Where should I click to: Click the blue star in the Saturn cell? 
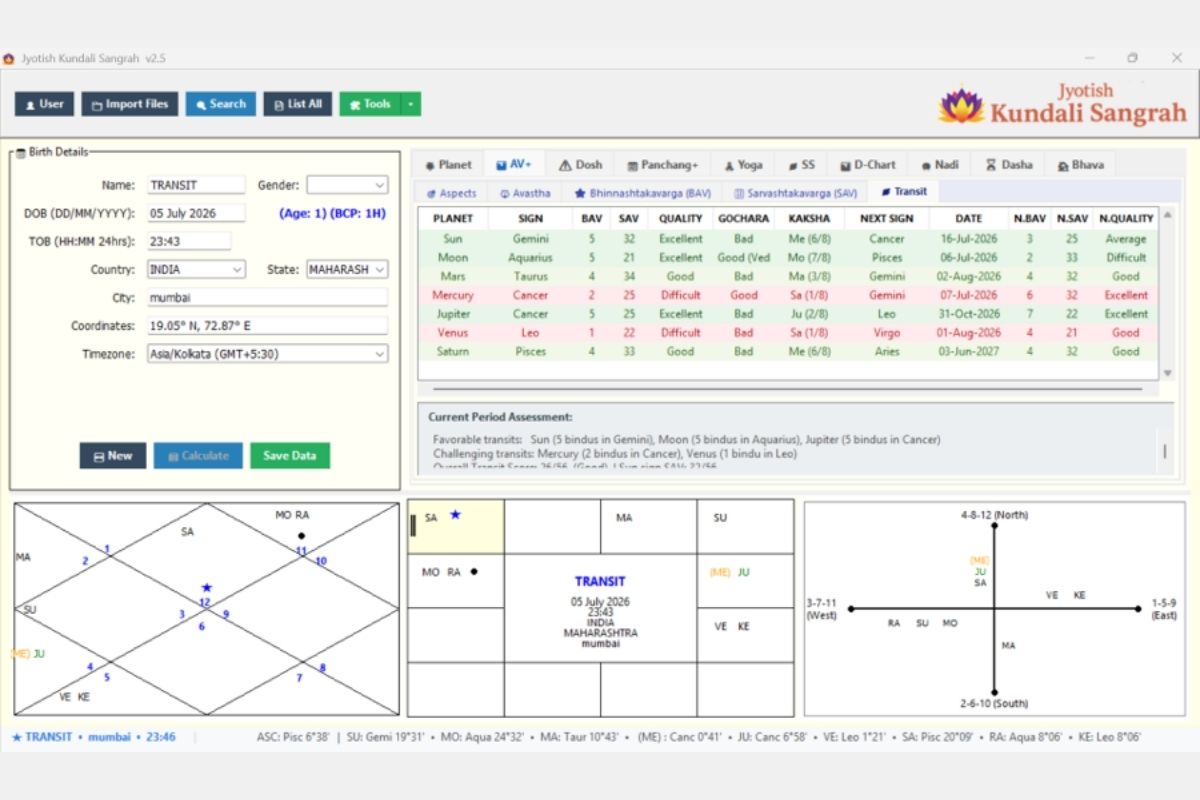(x=455, y=515)
